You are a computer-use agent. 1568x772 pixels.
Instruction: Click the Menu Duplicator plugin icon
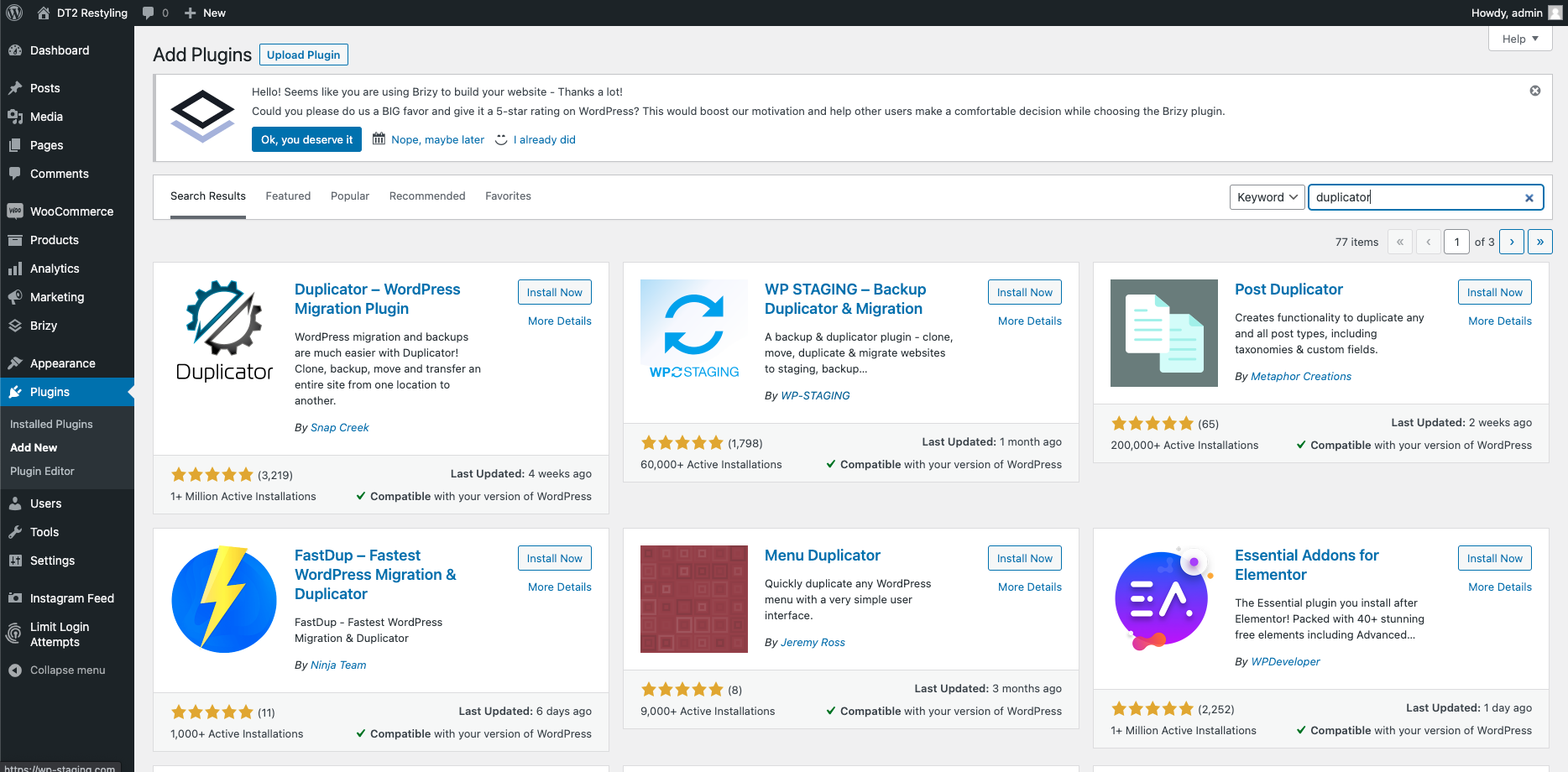pos(693,598)
